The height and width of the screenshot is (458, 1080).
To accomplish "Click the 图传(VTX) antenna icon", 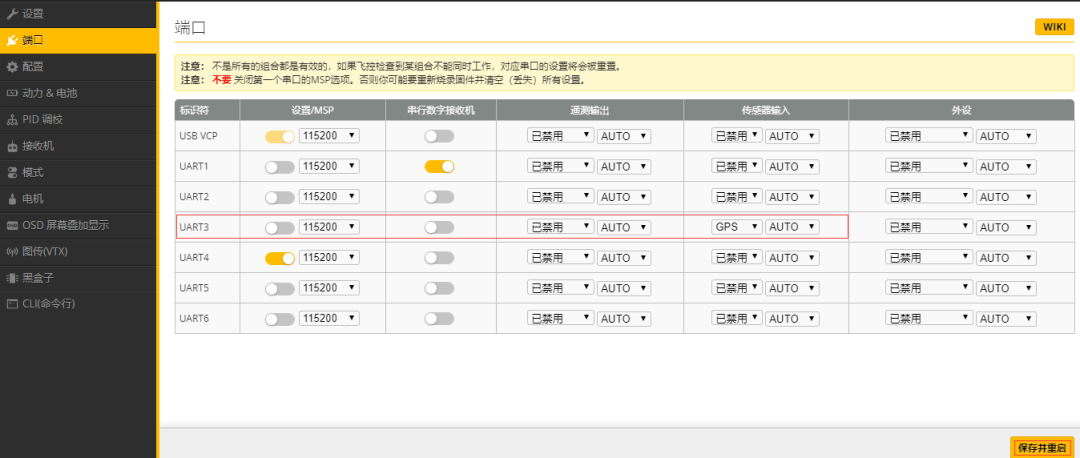I will 12,251.
